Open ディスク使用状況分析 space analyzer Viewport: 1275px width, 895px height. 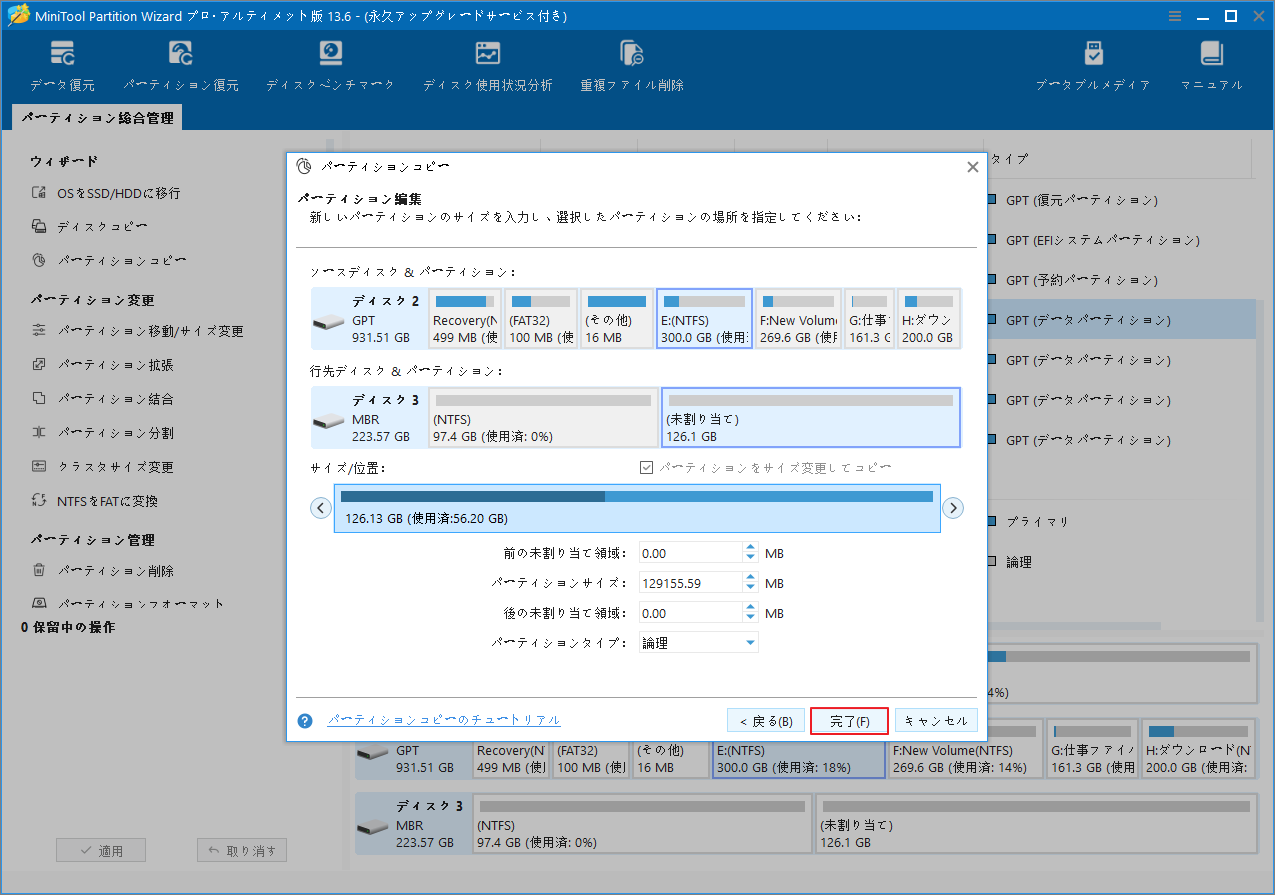(x=487, y=66)
